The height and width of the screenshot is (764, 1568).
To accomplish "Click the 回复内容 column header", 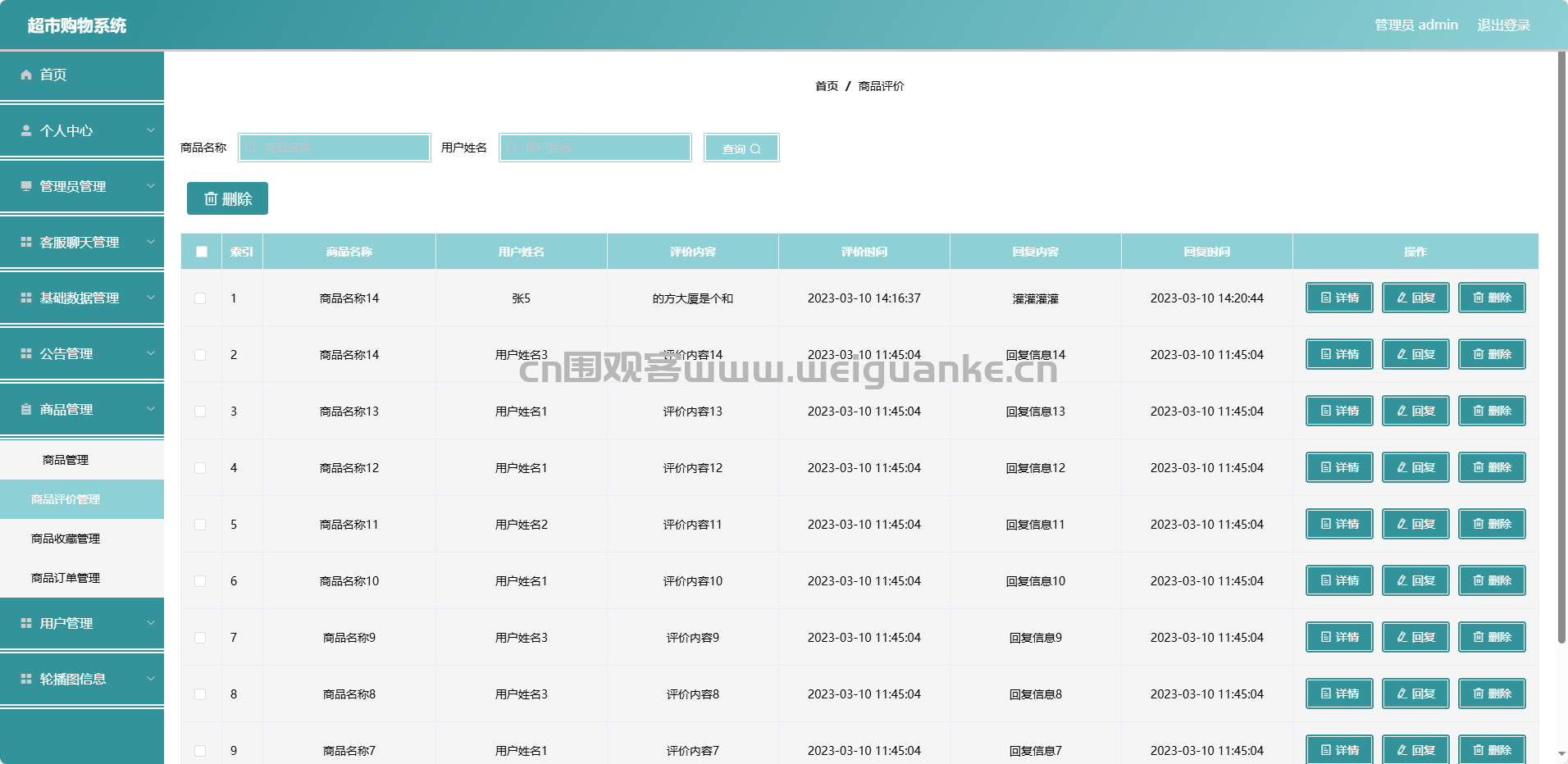I will pos(1036,252).
